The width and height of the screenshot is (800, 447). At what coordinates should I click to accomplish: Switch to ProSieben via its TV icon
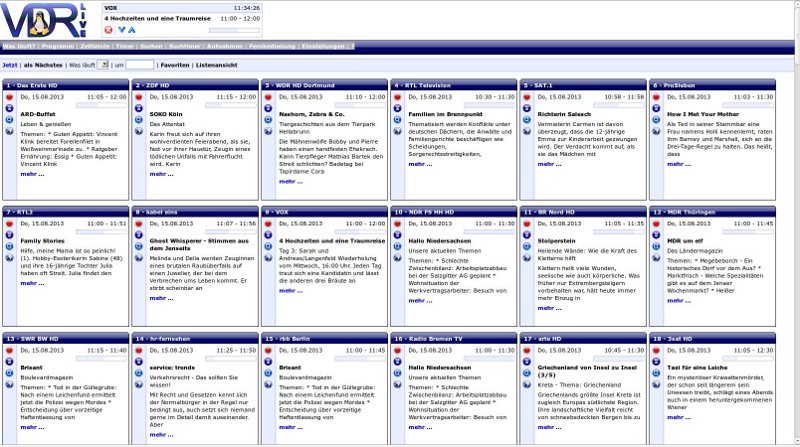656,108
